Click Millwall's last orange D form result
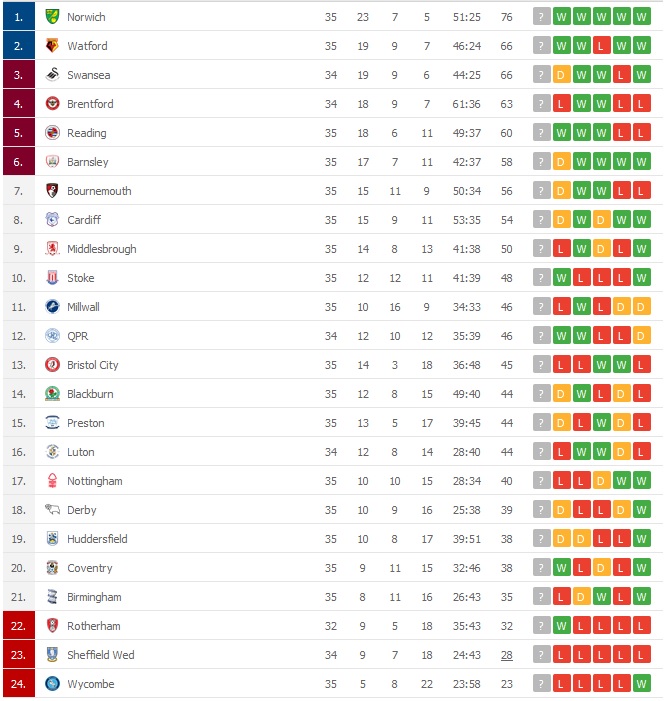The height and width of the screenshot is (701, 666). pos(641,307)
